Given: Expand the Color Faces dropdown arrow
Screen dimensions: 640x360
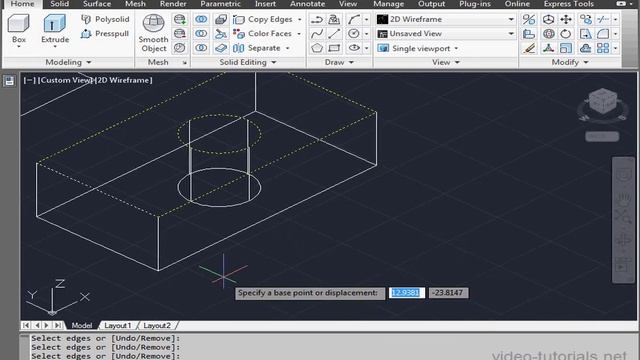Looking at the screenshot, I should tap(299, 33).
